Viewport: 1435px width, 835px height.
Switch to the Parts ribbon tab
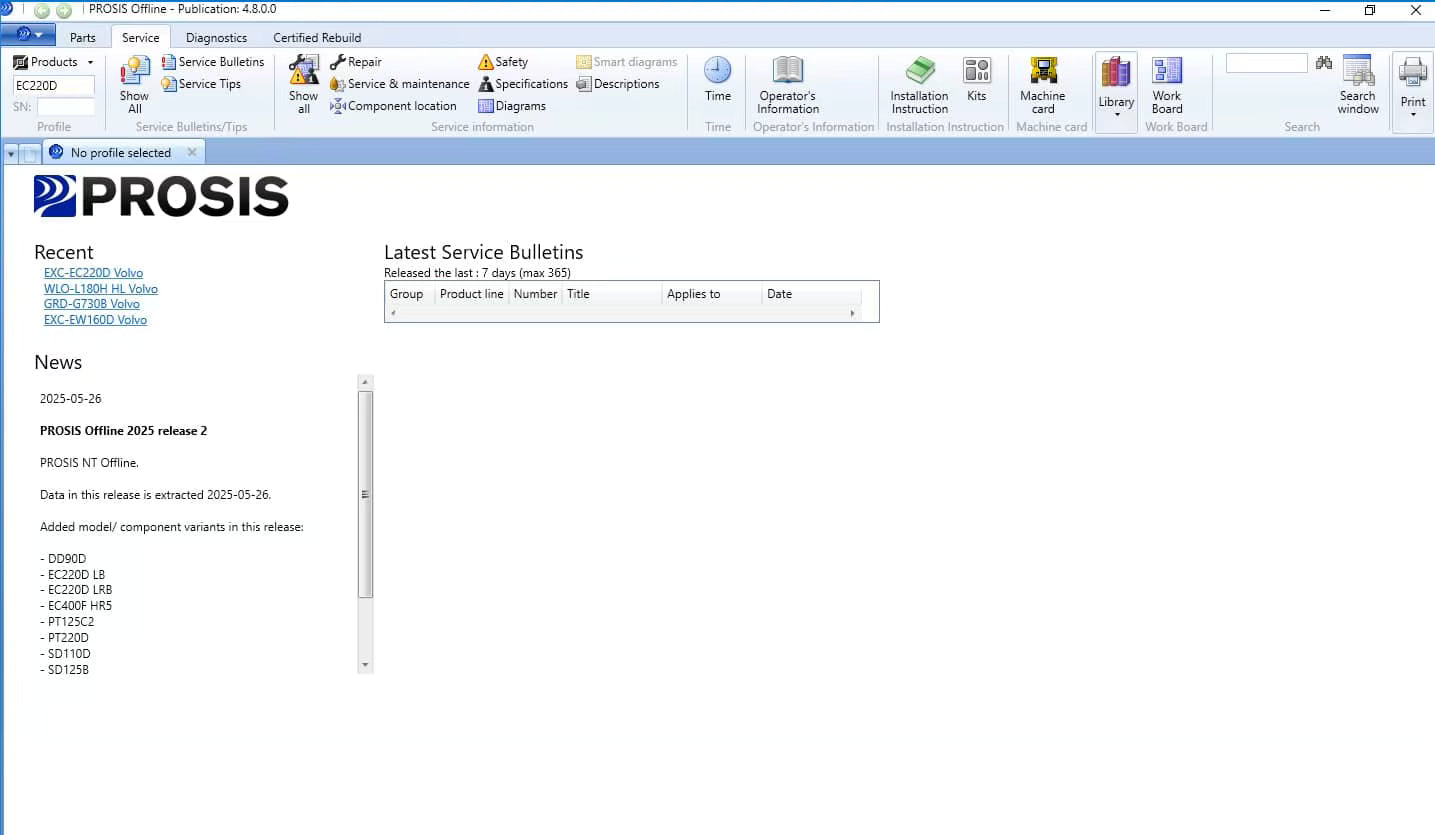83,38
